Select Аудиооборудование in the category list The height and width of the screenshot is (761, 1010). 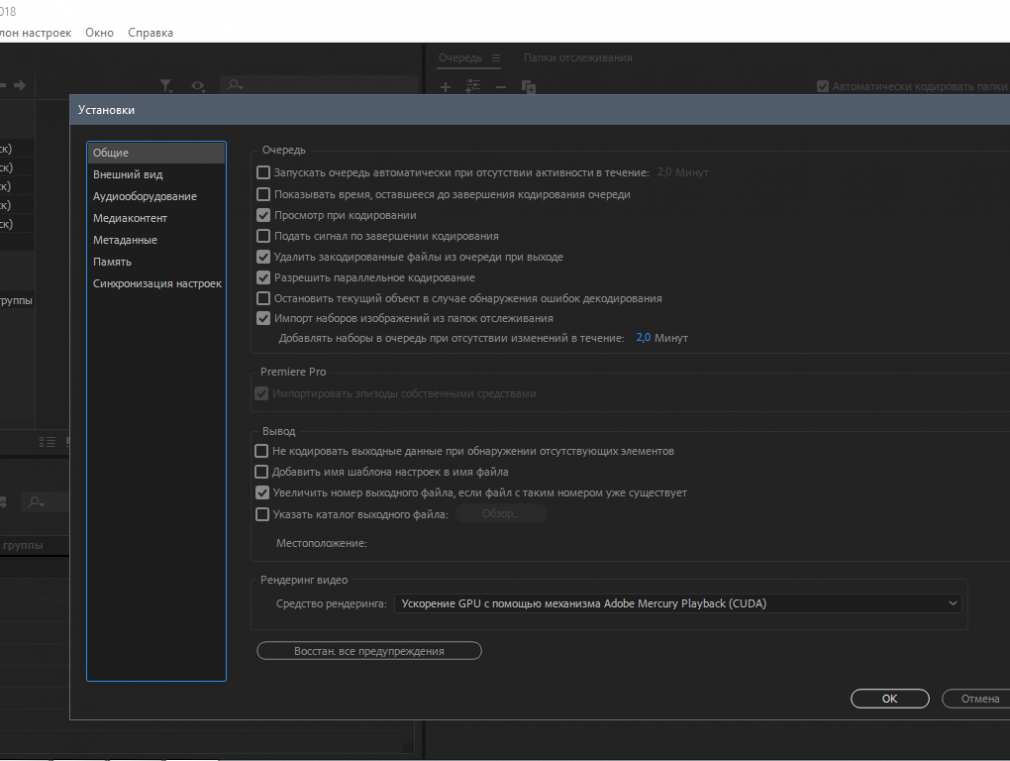pos(145,197)
